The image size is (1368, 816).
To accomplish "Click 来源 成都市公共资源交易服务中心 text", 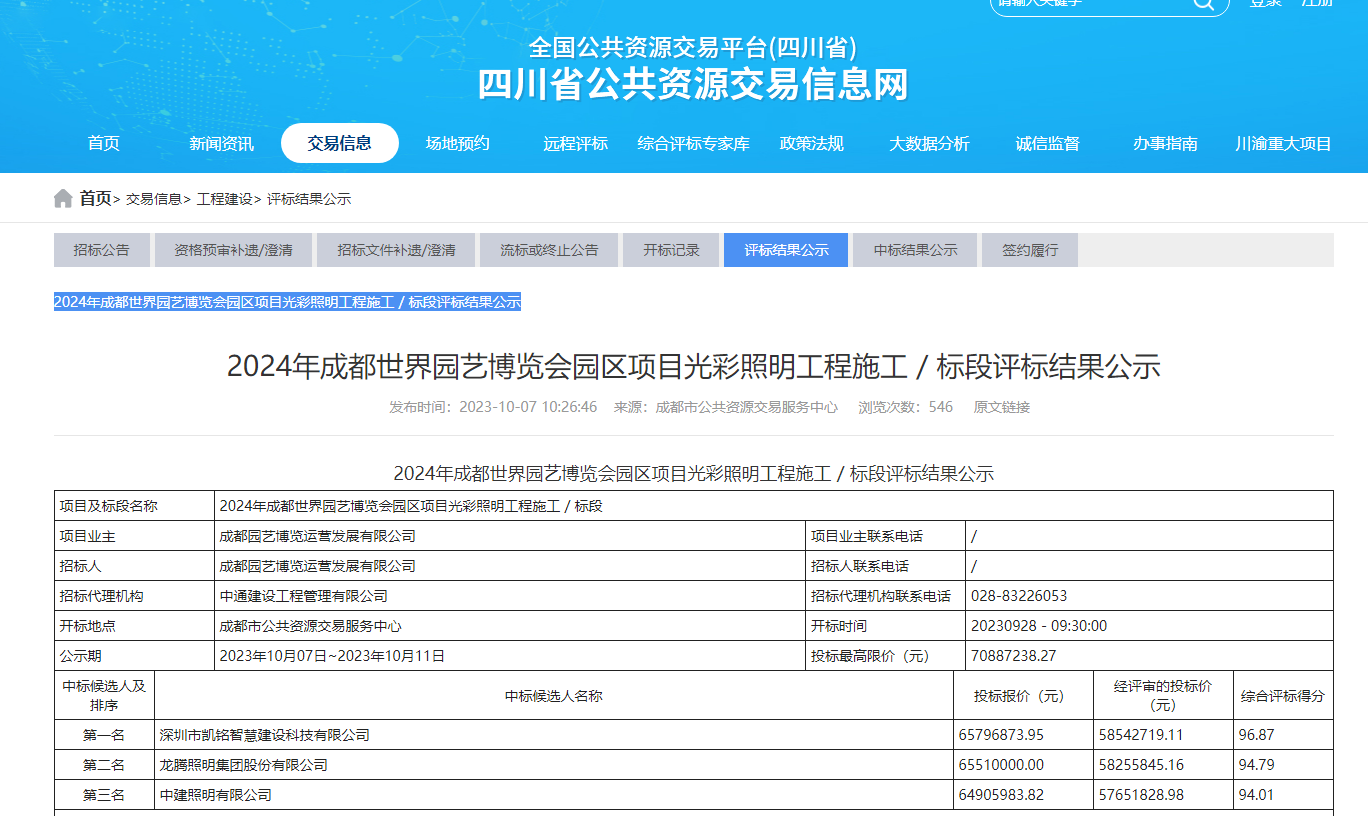I will [726, 407].
